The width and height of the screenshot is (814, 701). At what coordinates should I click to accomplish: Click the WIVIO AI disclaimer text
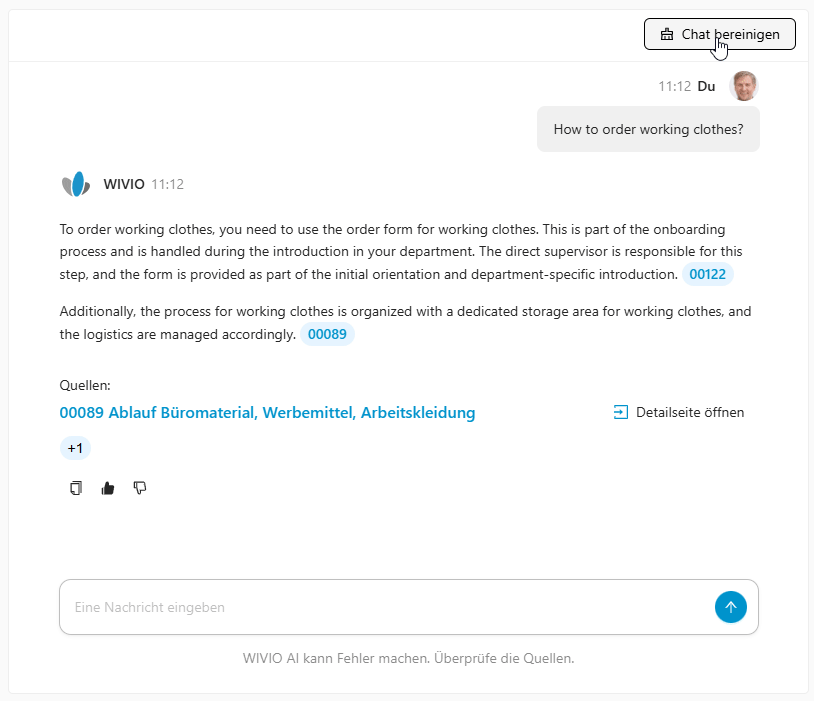[x=408, y=658]
